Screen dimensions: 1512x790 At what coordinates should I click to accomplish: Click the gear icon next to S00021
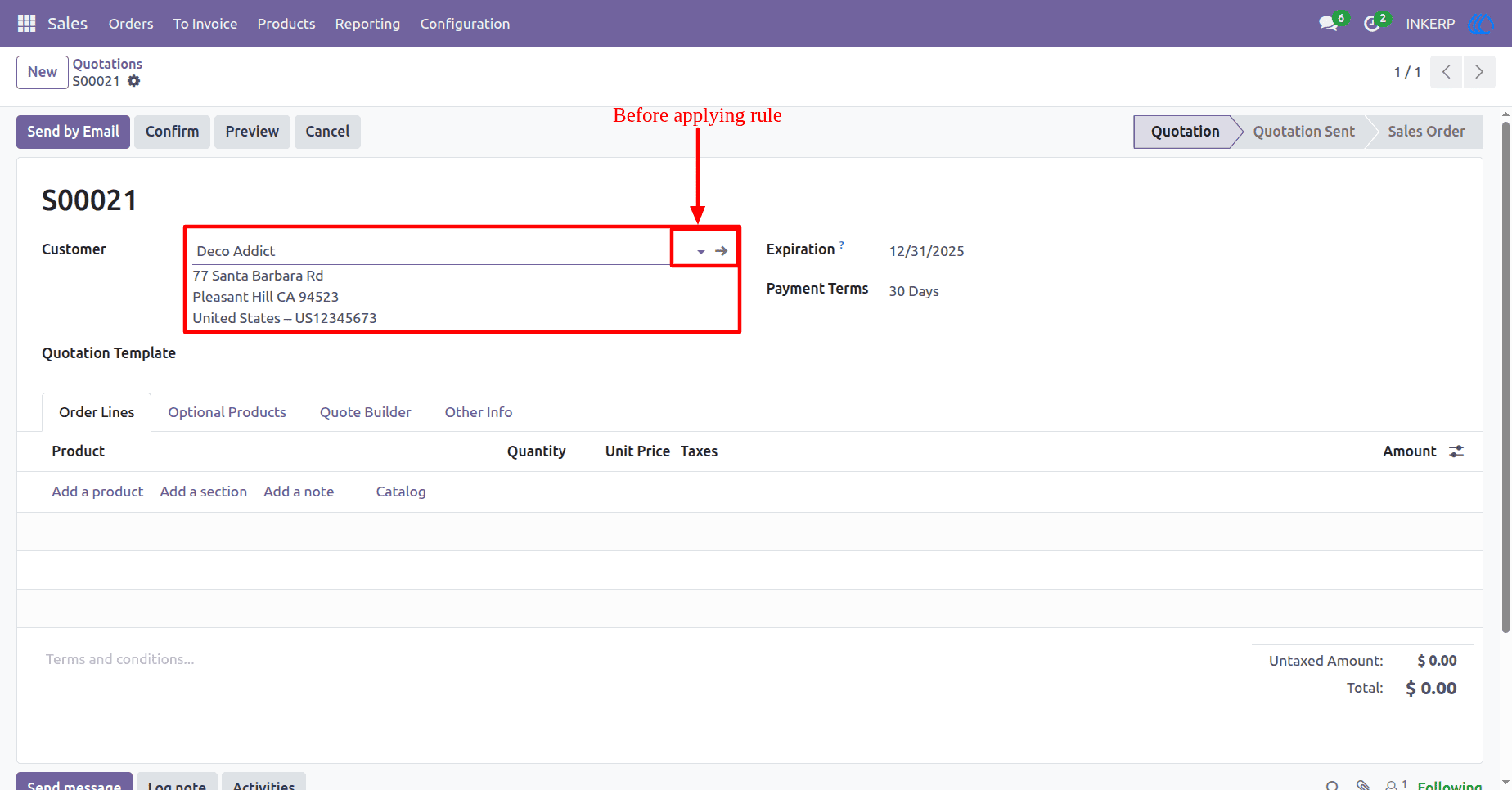(134, 81)
